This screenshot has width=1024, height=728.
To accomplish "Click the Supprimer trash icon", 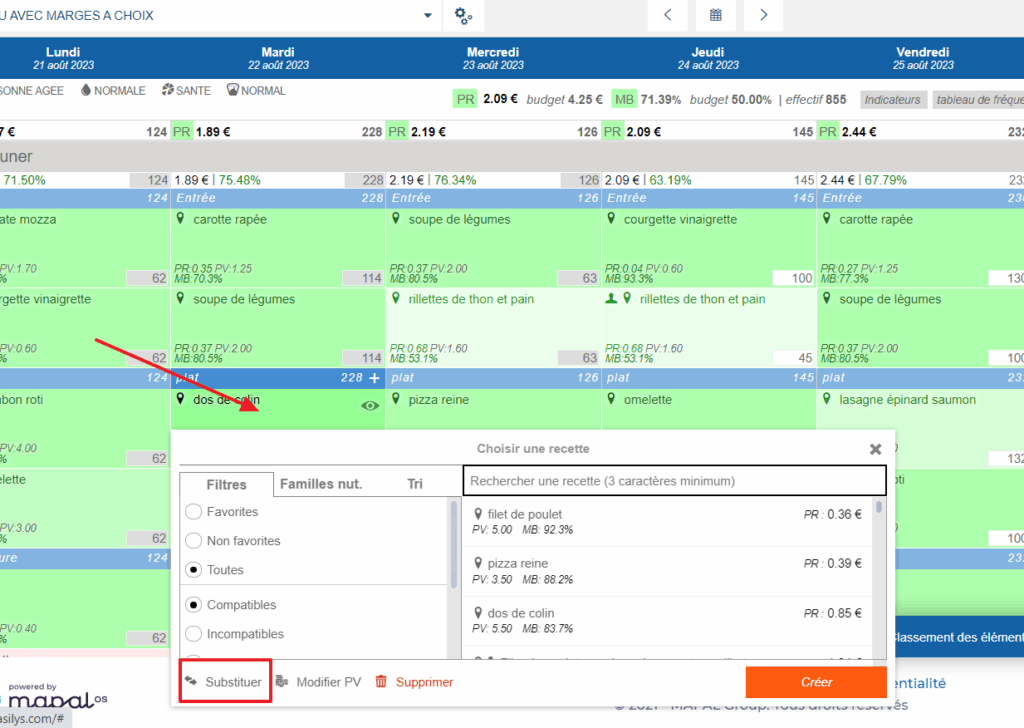I will pyautogui.click(x=381, y=682).
